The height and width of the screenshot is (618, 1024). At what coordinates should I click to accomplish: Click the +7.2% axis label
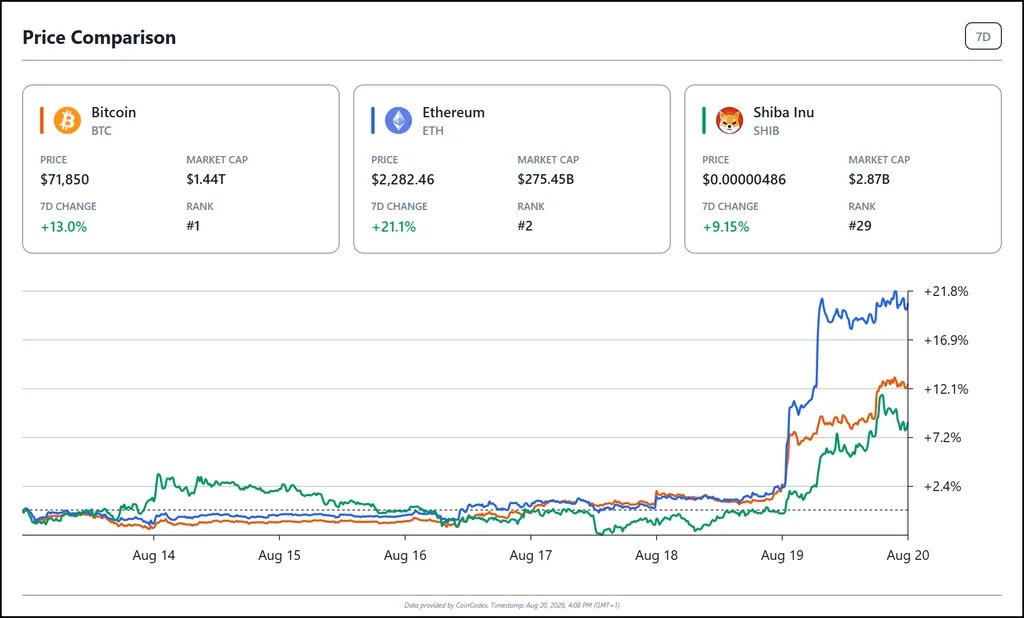coord(942,438)
